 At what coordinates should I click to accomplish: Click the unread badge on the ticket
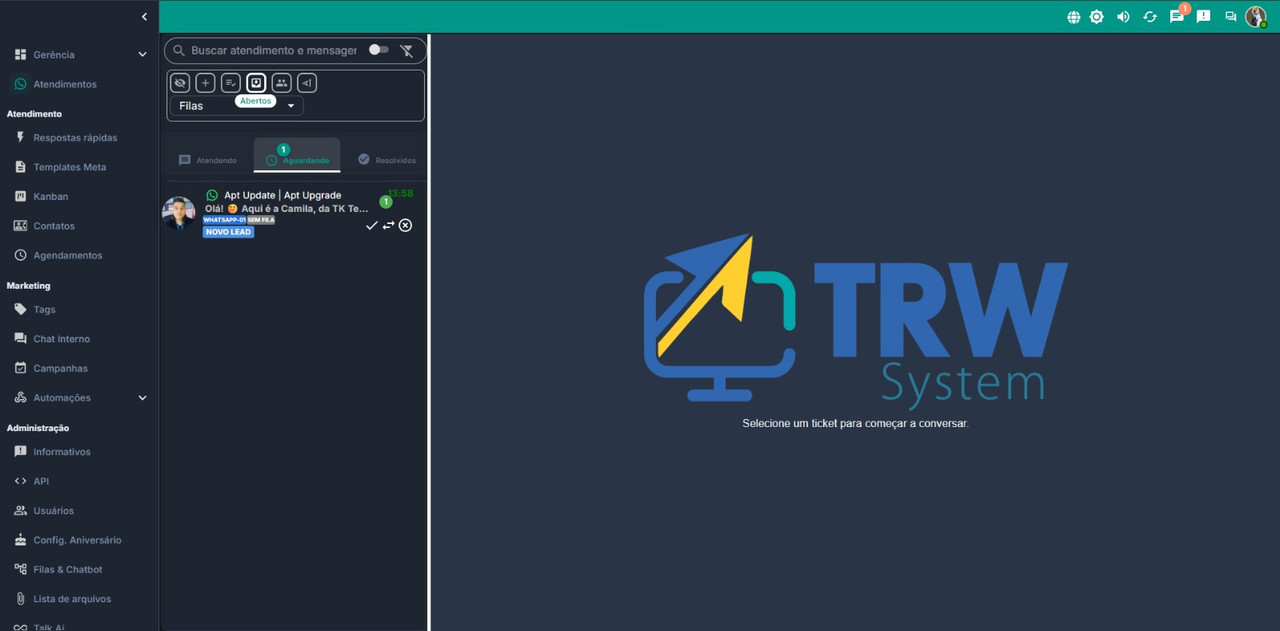pos(386,202)
